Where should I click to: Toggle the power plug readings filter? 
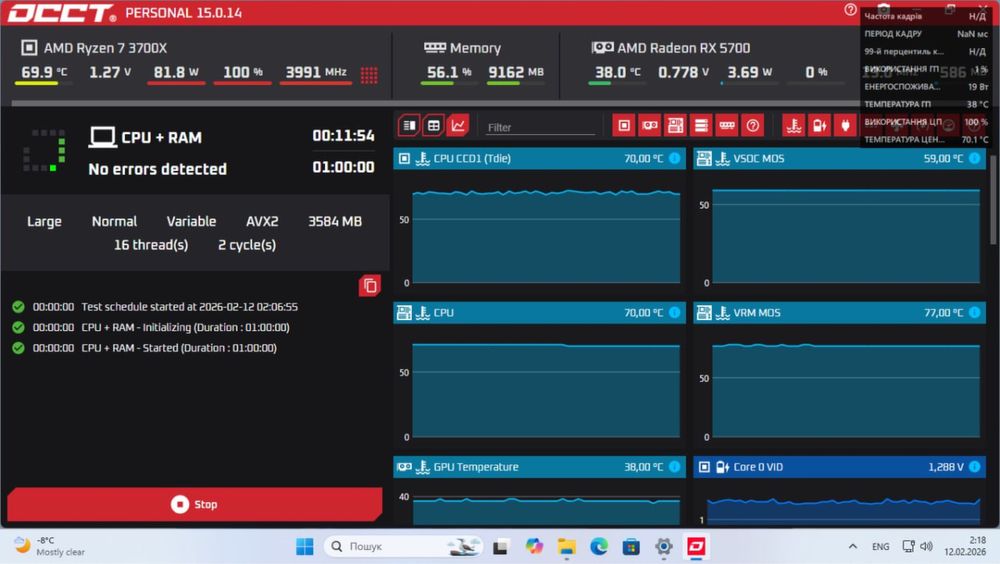click(845, 126)
